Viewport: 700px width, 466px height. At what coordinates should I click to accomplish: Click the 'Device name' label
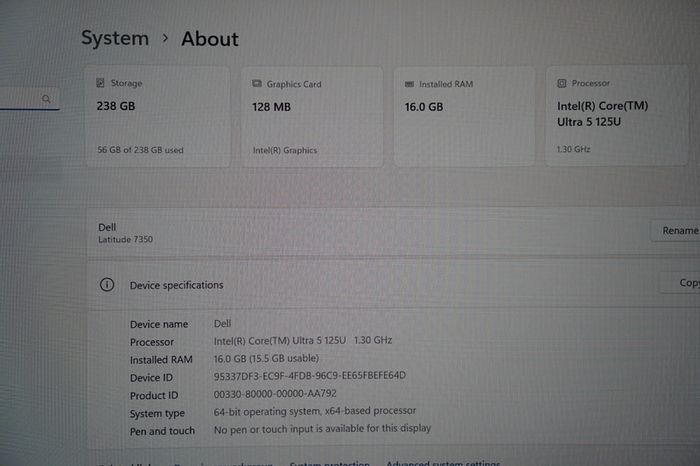pyautogui.click(x=158, y=325)
